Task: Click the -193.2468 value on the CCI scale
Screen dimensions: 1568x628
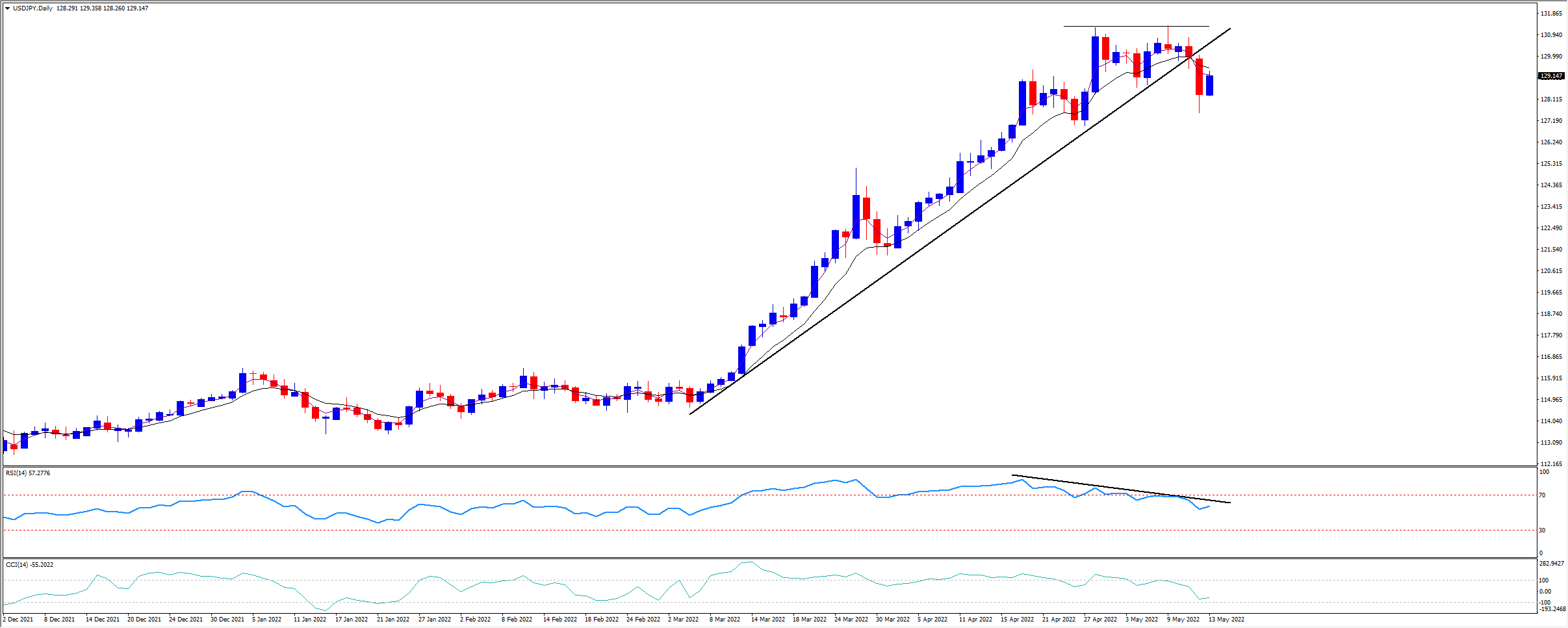Action: pos(1552,609)
